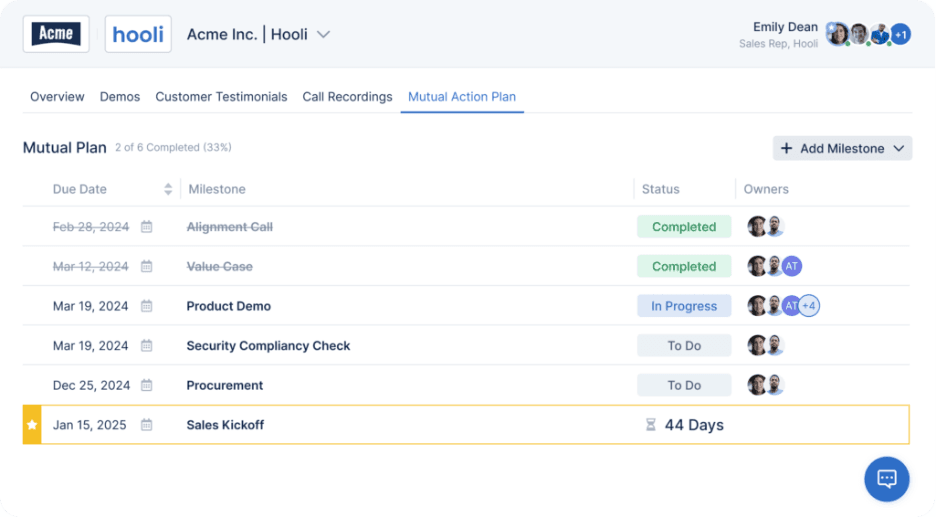The image size is (936, 517).
Task: Click owner avatars on Security Compliancy Check row
Action: click(x=765, y=345)
